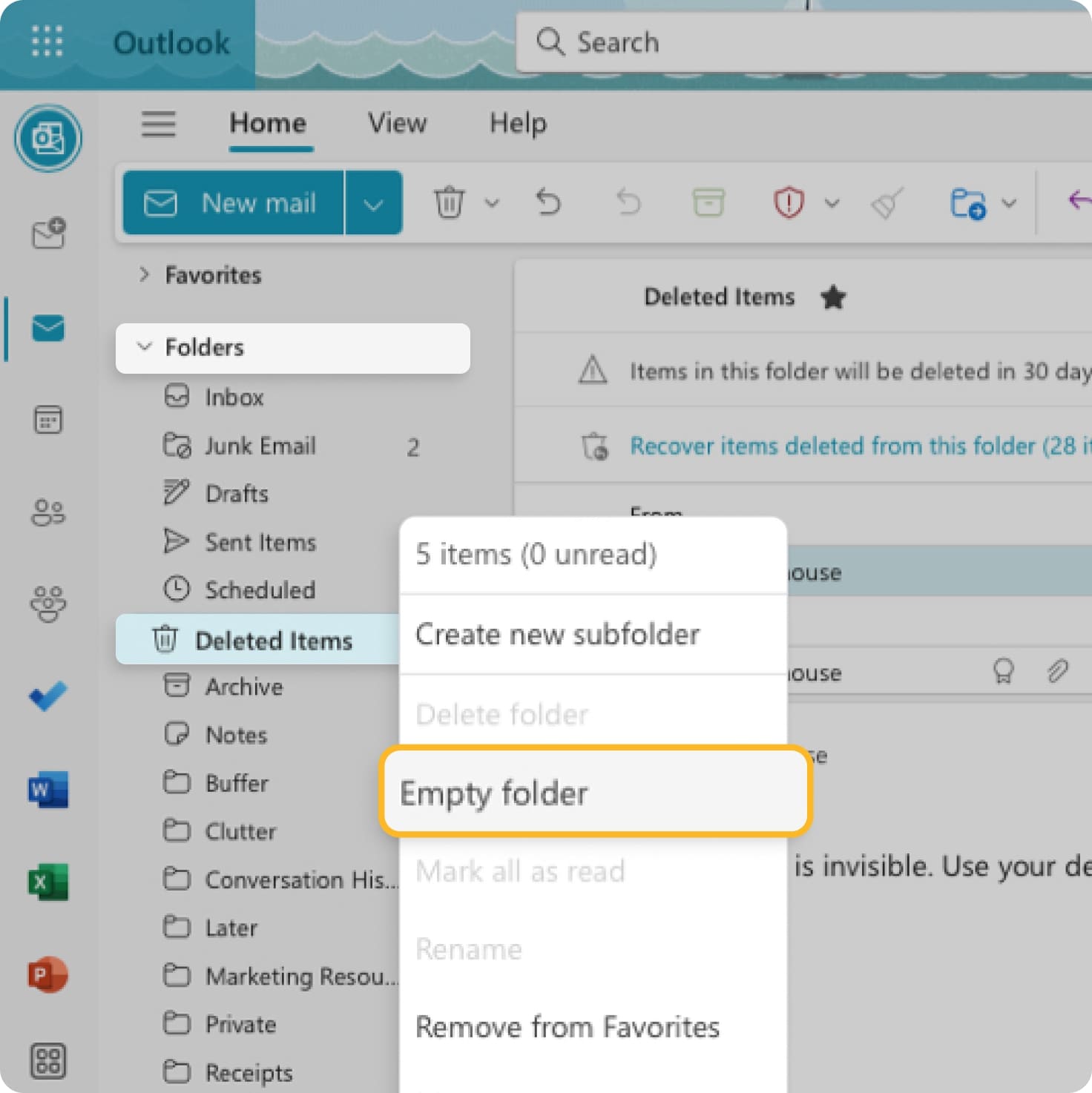
Task: Switch to the View tab
Action: (x=397, y=123)
